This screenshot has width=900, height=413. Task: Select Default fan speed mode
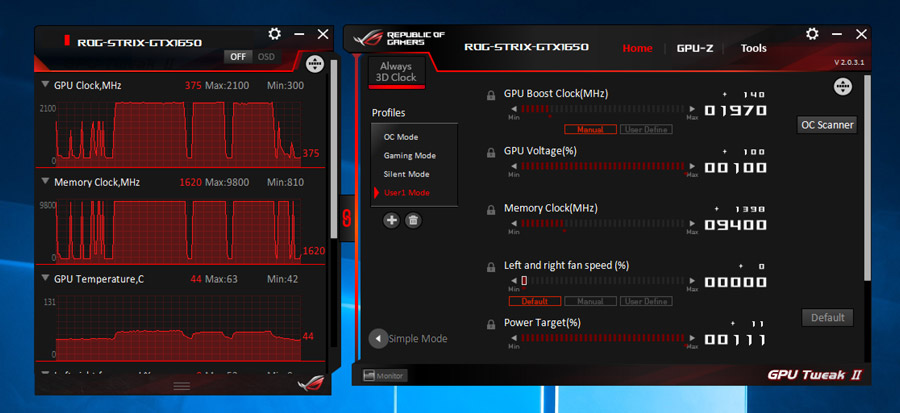535,301
